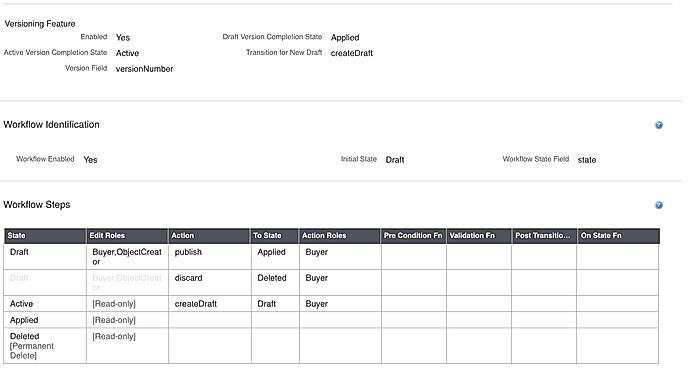Screen dimensions: 688x368
Task: Click [Read-only] in the Deleted row
Action: (x=114, y=336)
